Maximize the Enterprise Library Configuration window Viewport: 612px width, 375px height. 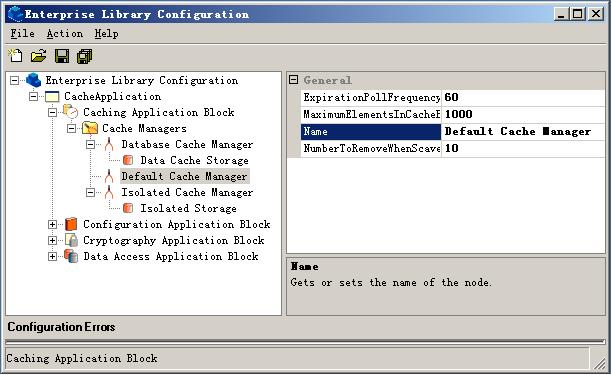click(578, 14)
